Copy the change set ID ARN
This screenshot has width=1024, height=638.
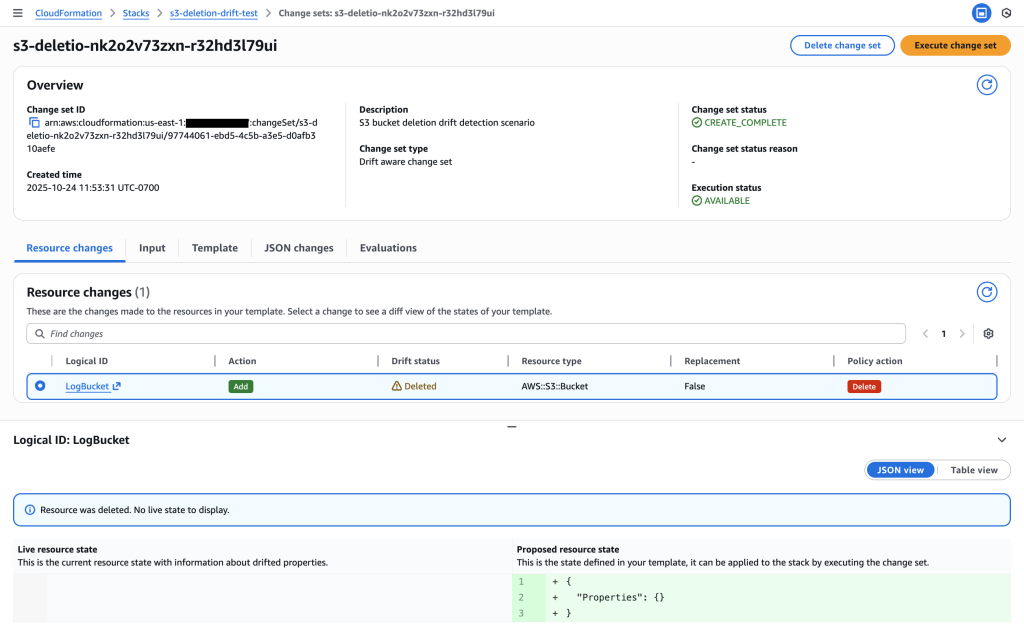tap(34, 123)
